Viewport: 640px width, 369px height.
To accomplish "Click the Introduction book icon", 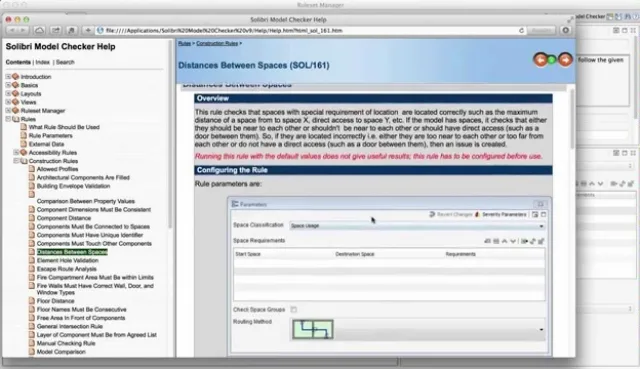I will click(16, 76).
